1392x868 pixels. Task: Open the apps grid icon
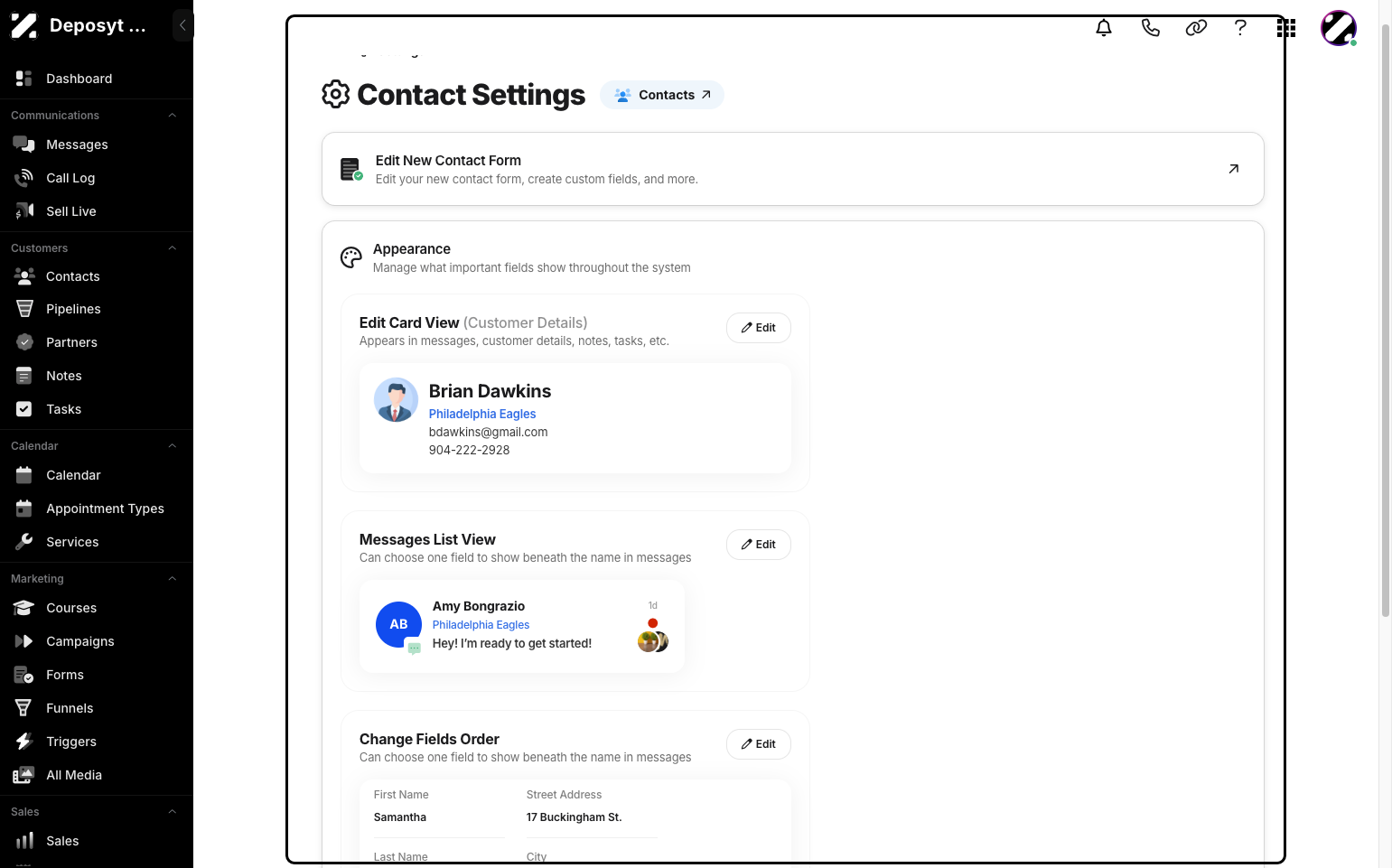coord(1286,28)
